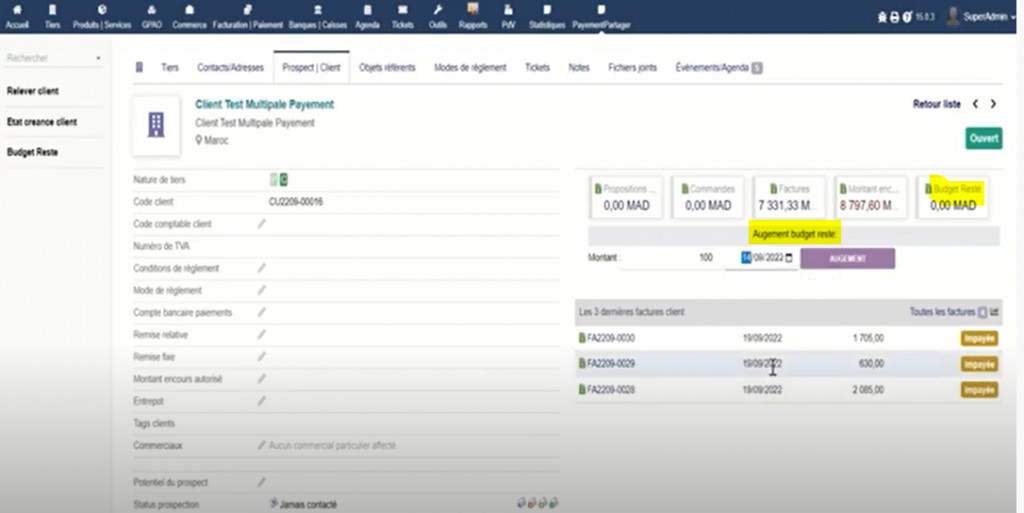1024x513 pixels.
Task: Open the Contacts/Adresses tab
Action: [230, 68]
